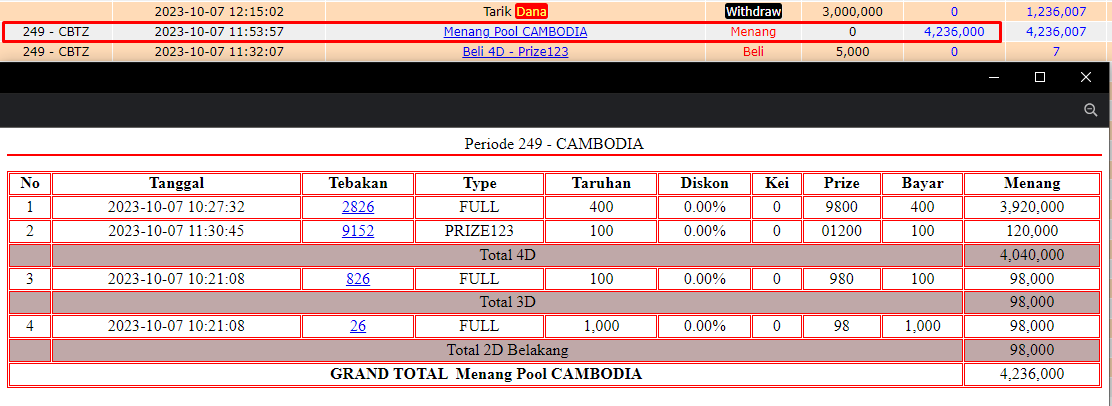Screen dimensions: 1112x406
Task: Click the Kei column header
Action: [777, 183]
